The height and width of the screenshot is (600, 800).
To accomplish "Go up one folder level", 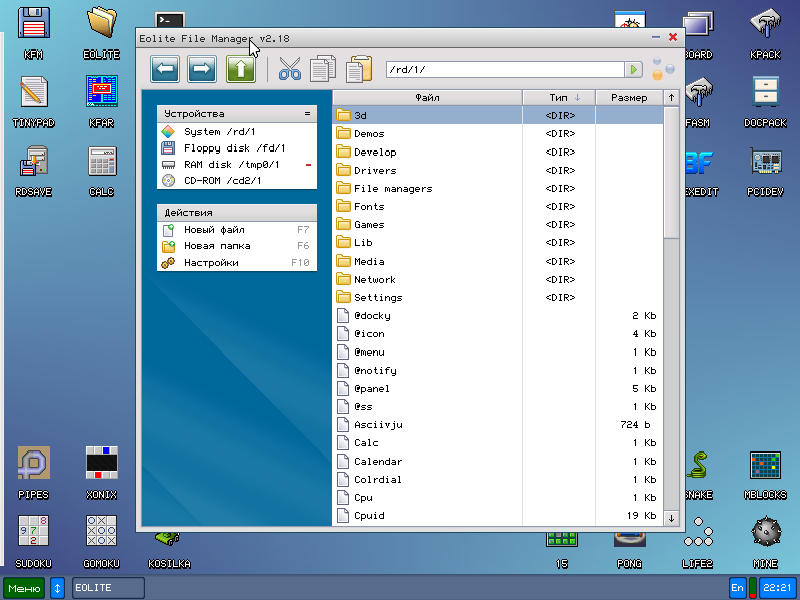I will tap(240, 69).
